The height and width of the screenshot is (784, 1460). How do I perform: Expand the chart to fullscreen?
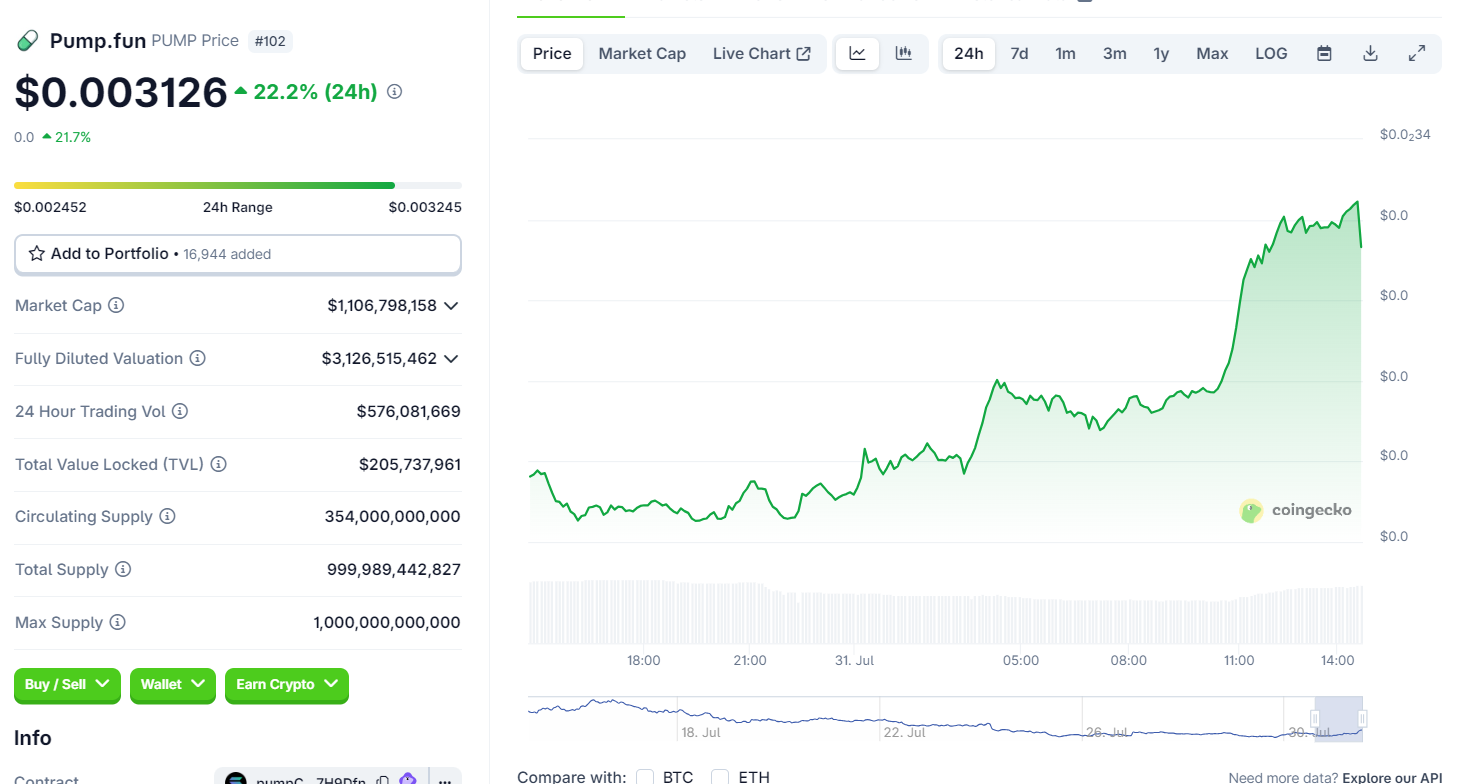1417,54
